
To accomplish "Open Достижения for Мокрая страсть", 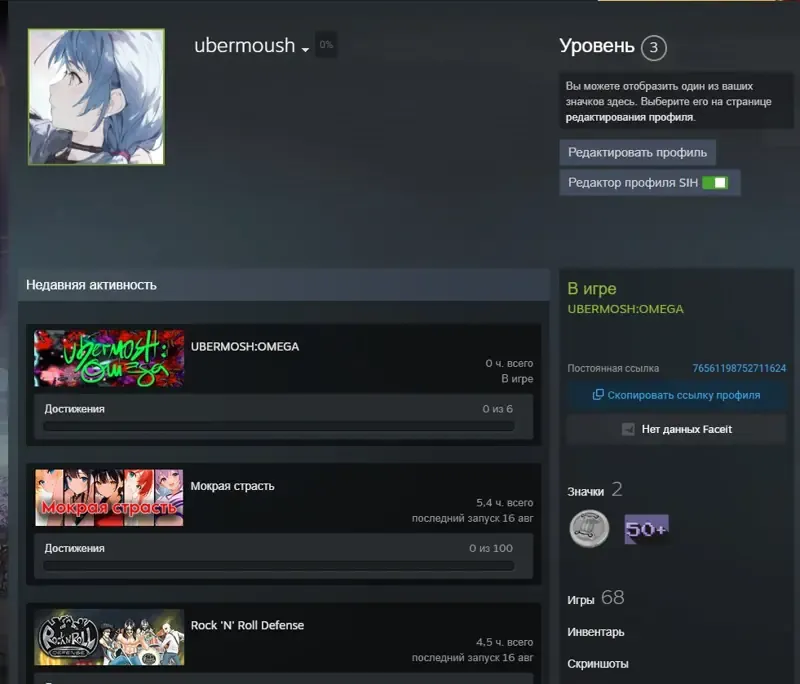I will point(74,548).
